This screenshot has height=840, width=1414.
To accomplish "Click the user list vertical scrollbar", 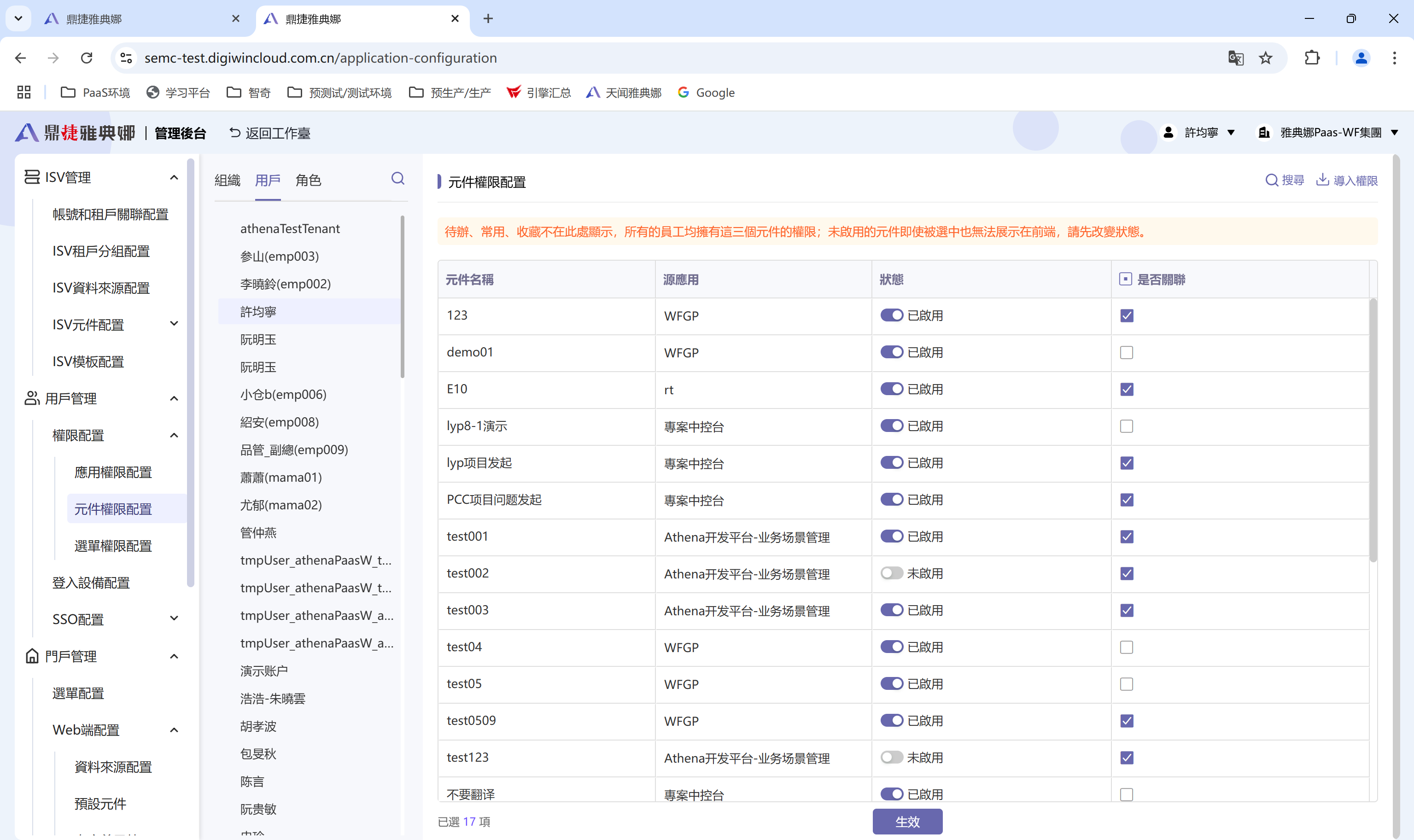I will (403, 296).
